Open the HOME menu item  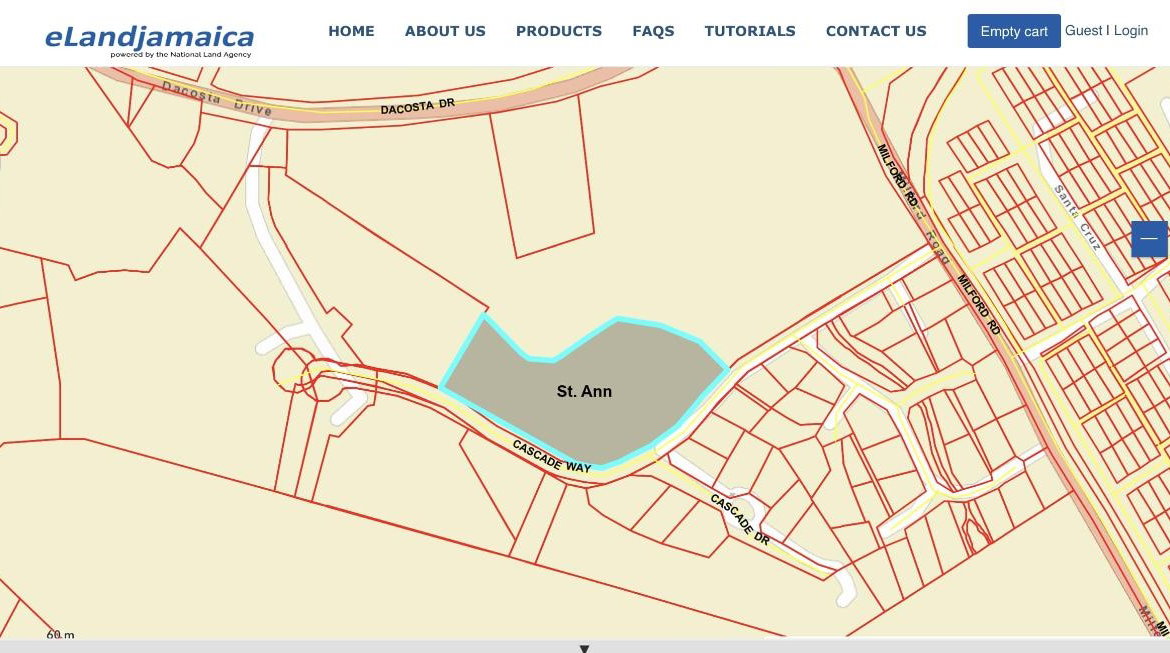[350, 31]
